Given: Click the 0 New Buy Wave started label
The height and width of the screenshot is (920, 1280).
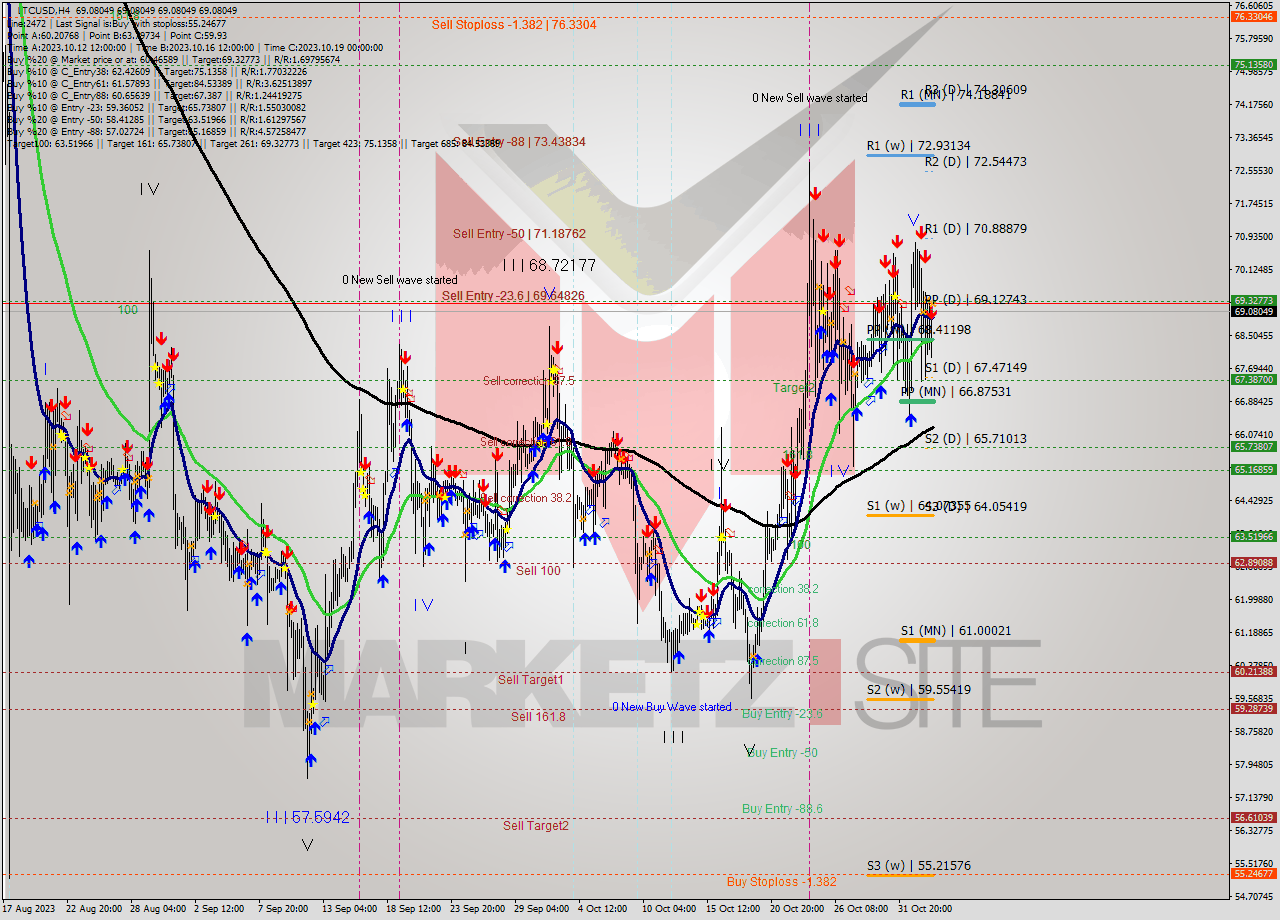Looking at the screenshot, I should coord(672,707).
